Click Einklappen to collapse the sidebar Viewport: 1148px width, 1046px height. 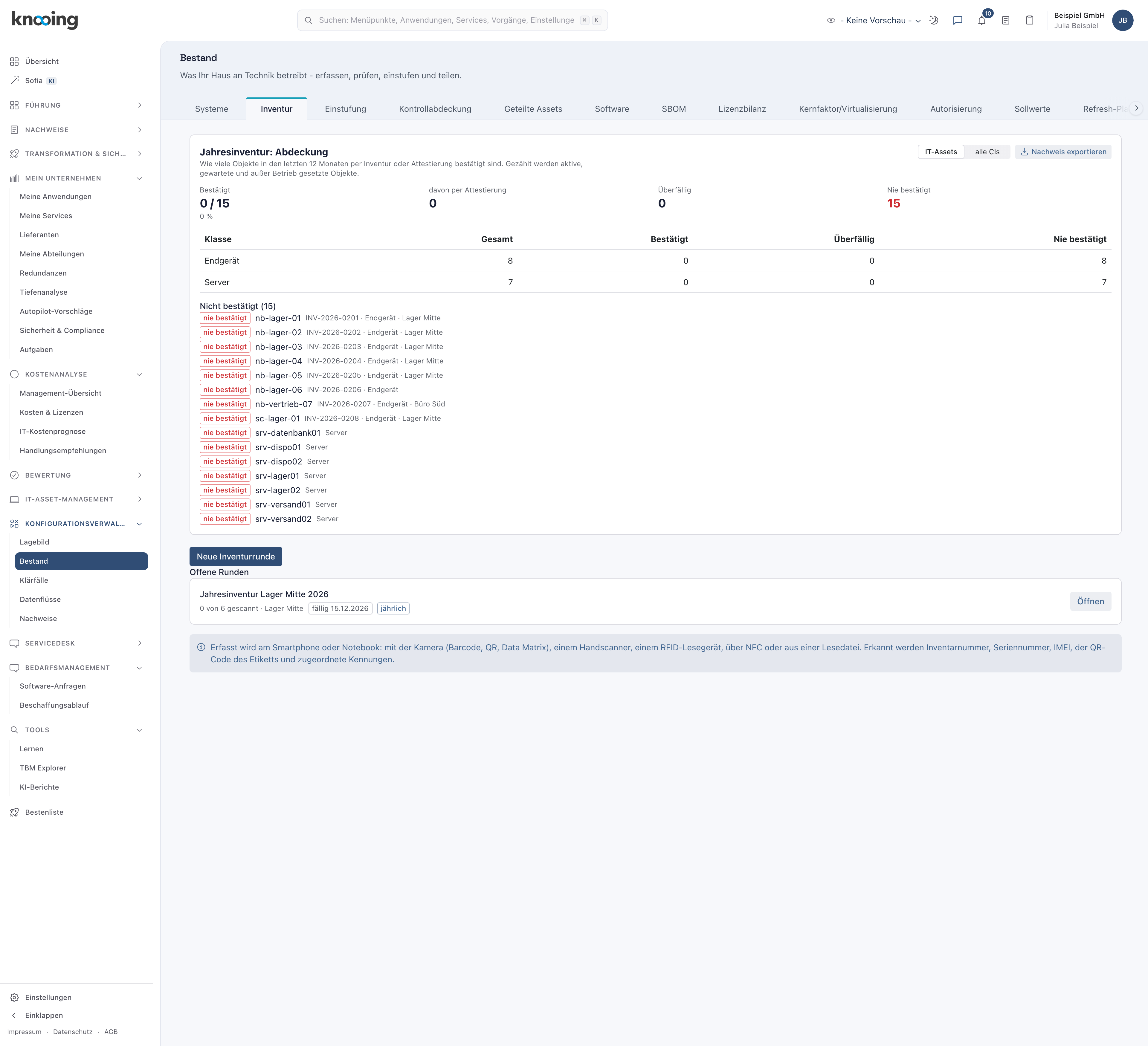click(x=44, y=1015)
